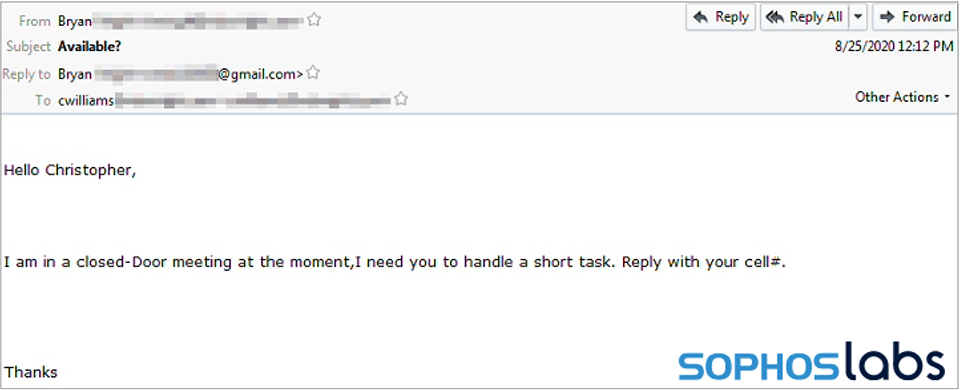Expand the Other Actions menu
The image size is (960, 390).
(902, 97)
